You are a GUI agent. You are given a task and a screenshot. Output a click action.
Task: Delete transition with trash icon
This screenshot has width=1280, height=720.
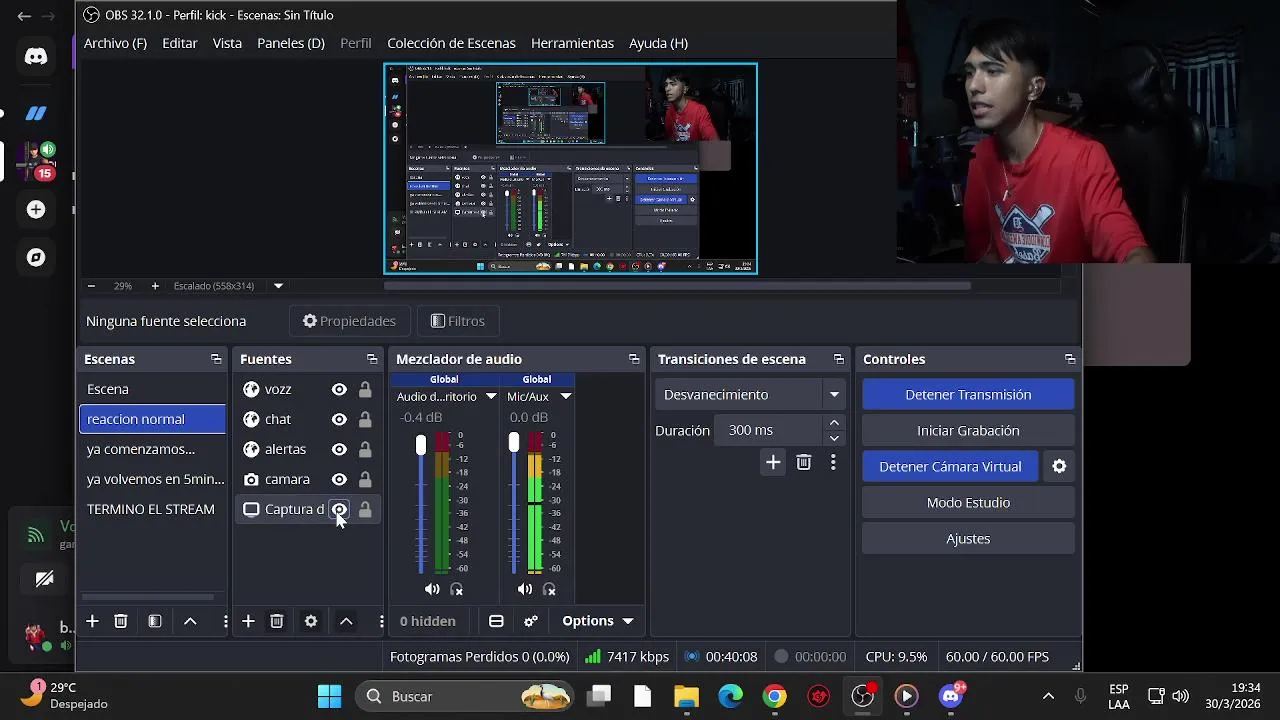tap(804, 462)
